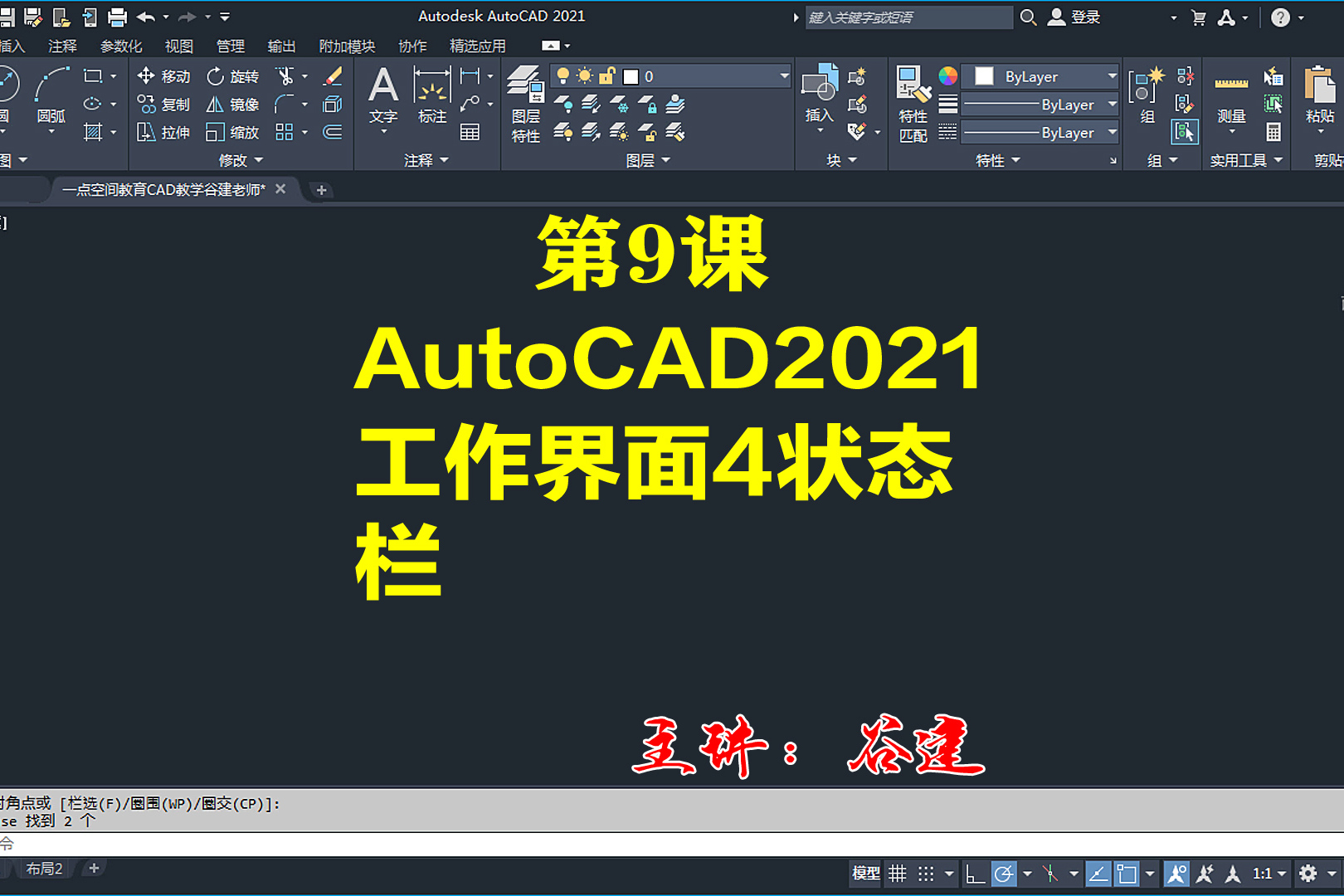The width and height of the screenshot is (1344, 896).
Task: Select the 复制 (Copy) tool
Action: [164, 104]
